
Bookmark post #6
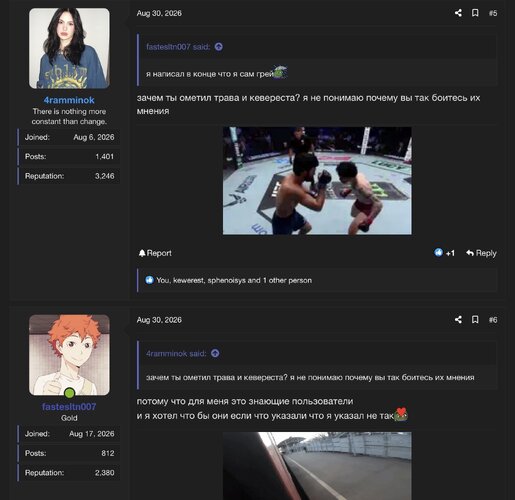475,320
